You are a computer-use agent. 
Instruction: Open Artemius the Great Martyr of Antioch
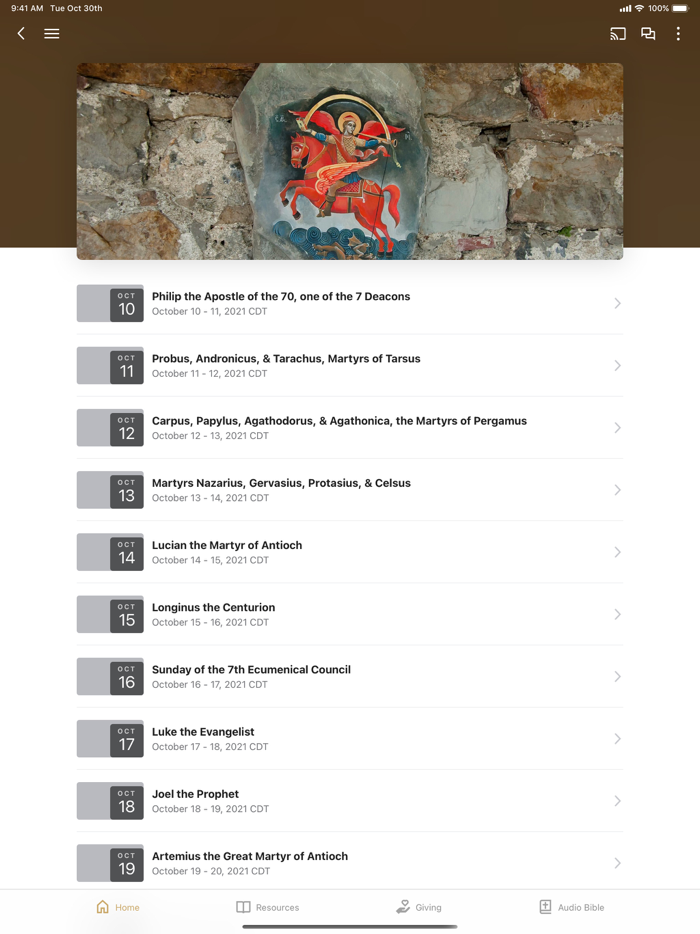pyautogui.click(x=350, y=863)
